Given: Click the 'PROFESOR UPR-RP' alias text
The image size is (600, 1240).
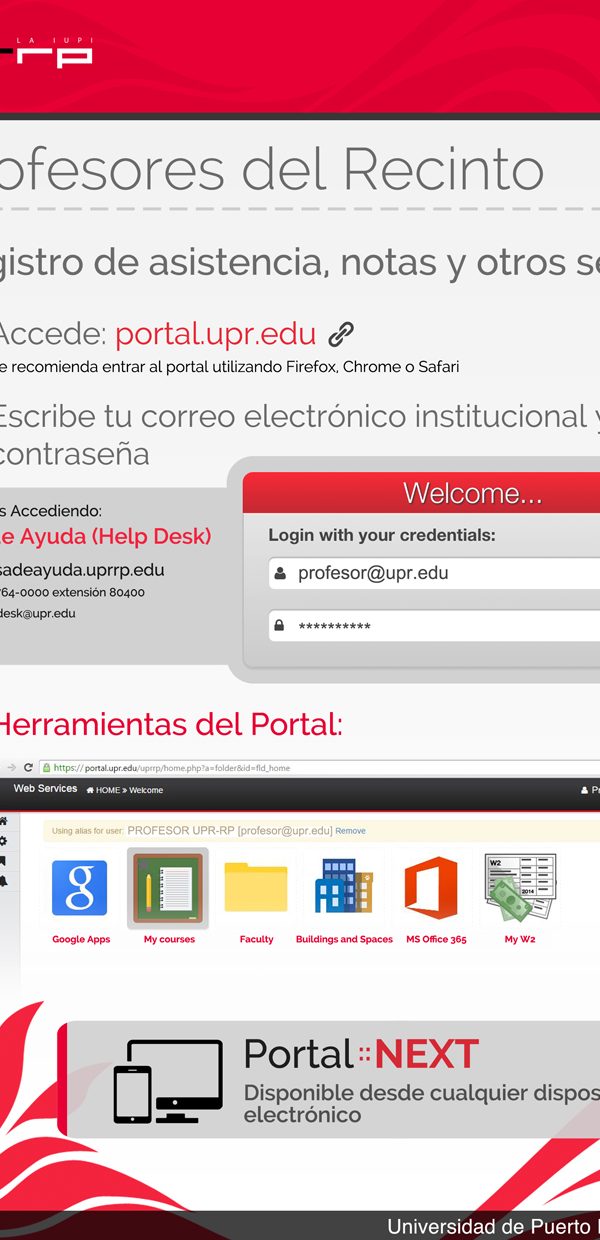Looking at the screenshot, I should [x=180, y=830].
